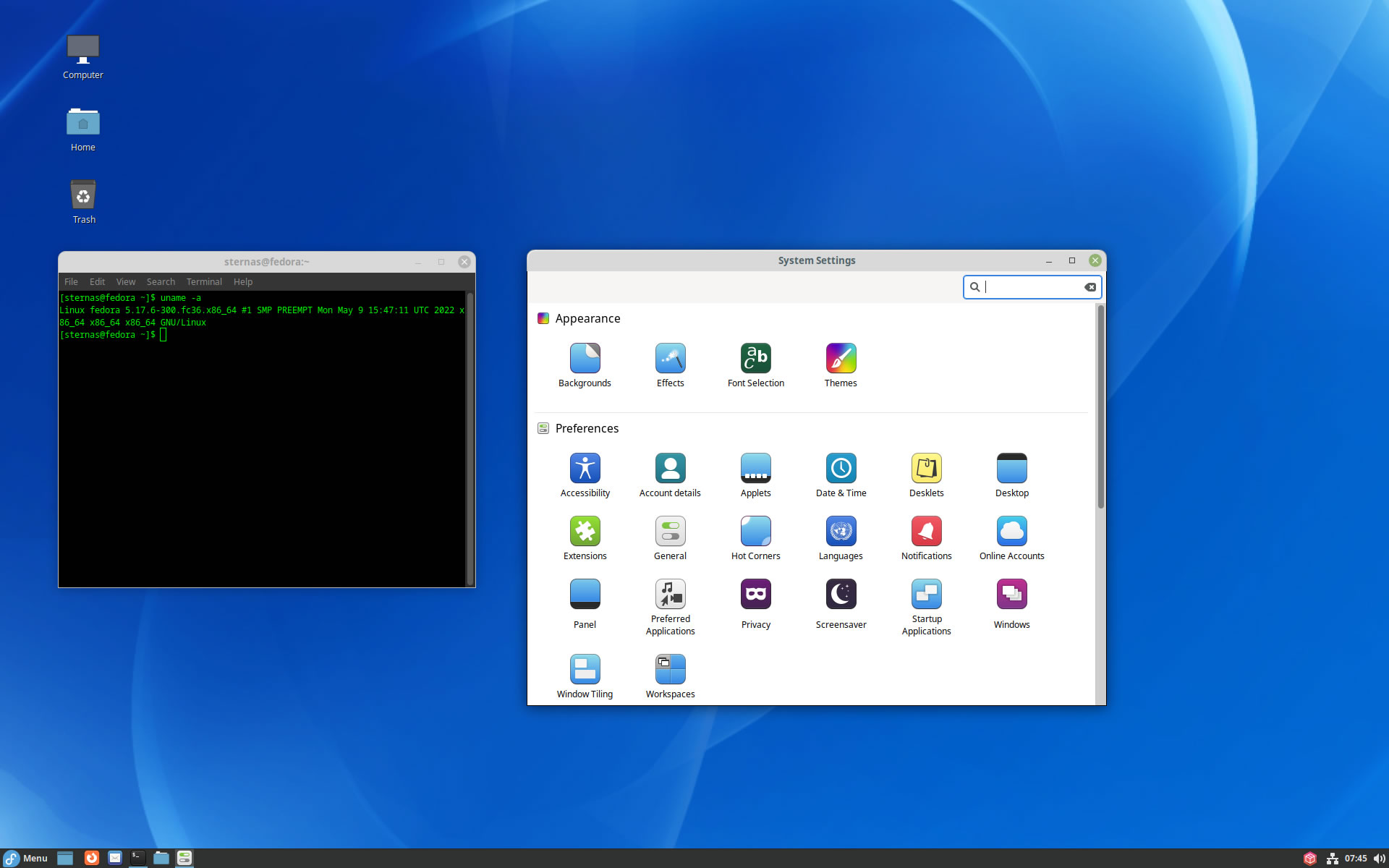Open the file manager from the panel
Viewport: 1389px width, 868px height.
click(161, 859)
